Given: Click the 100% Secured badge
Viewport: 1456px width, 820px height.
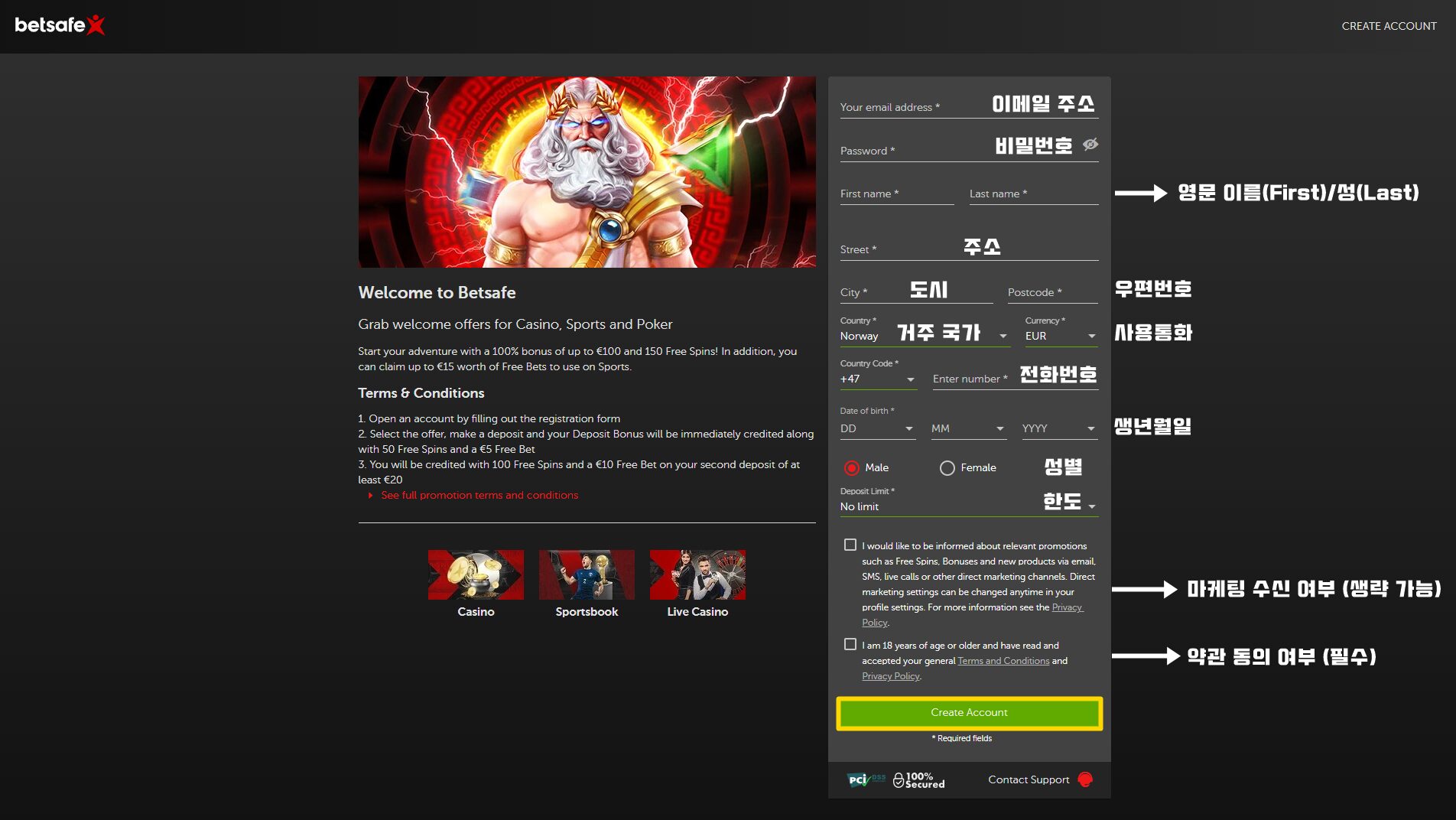Looking at the screenshot, I should [919, 780].
